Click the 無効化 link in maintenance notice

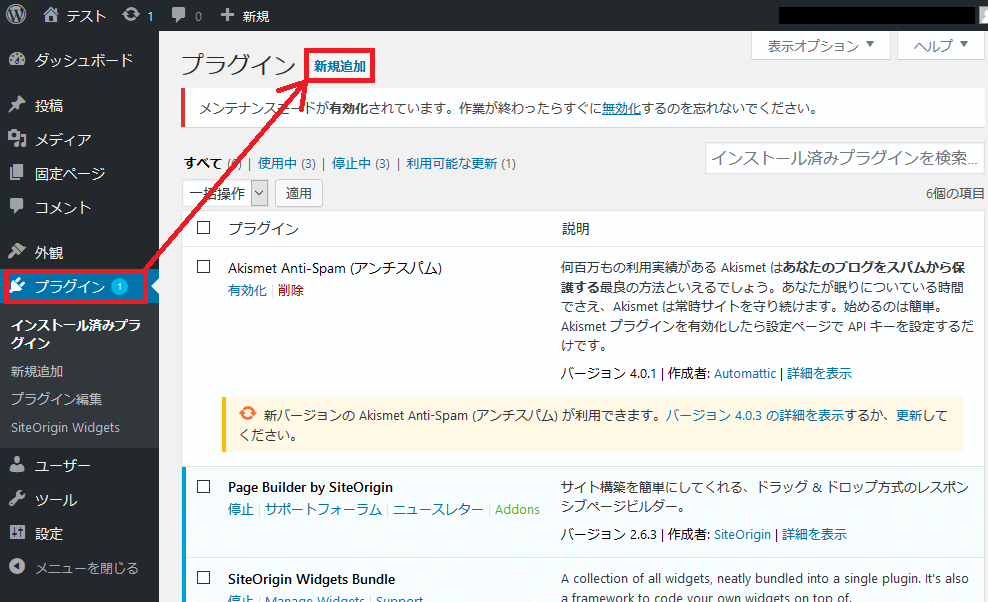621,108
